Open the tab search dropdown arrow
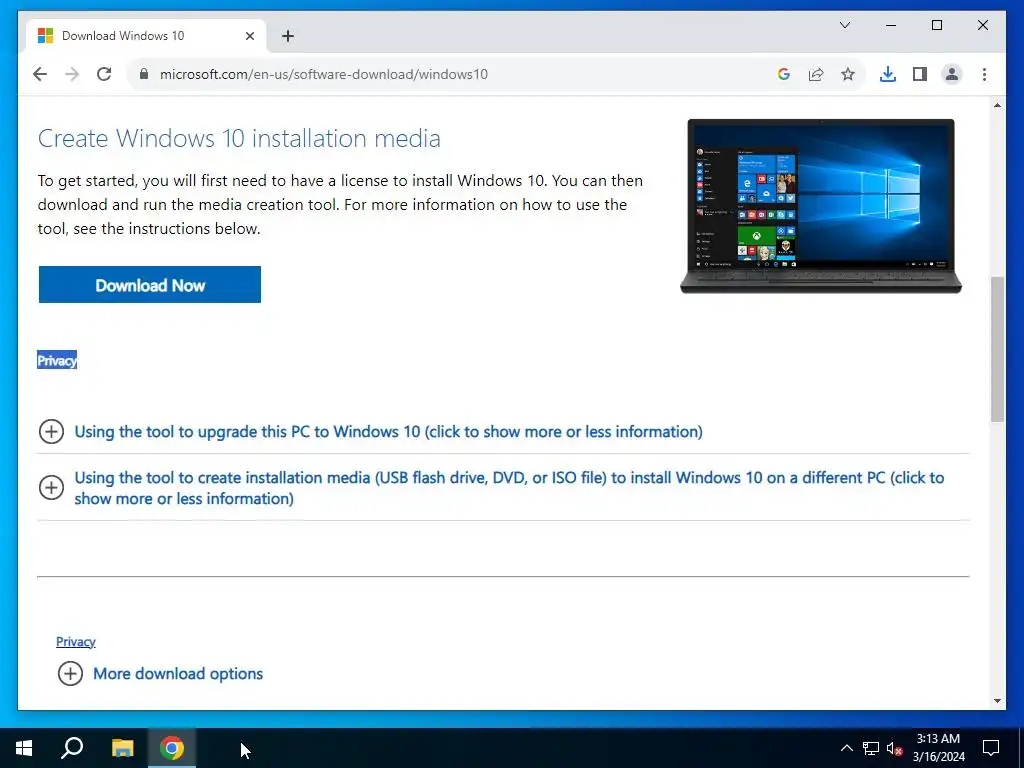Screen dimensions: 1024x768 tap(844, 25)
